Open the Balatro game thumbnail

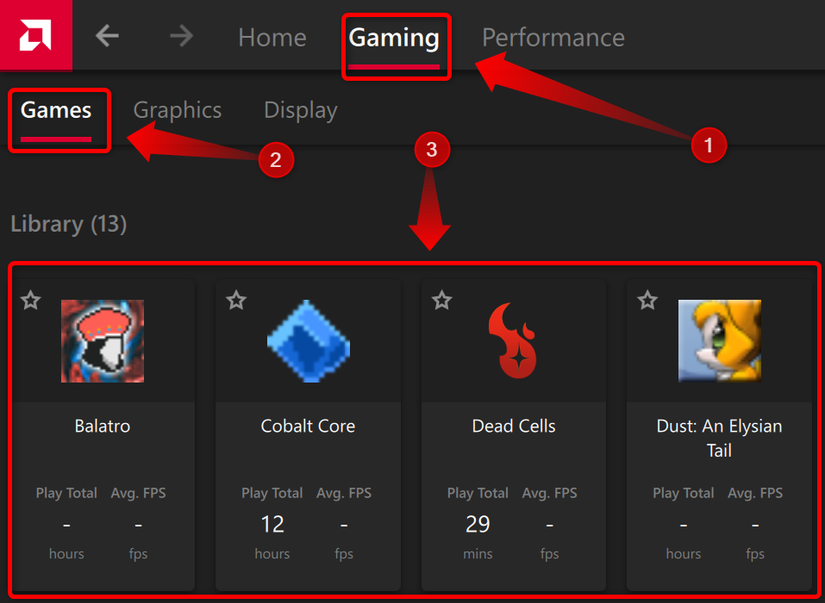[x=103, y=341]
